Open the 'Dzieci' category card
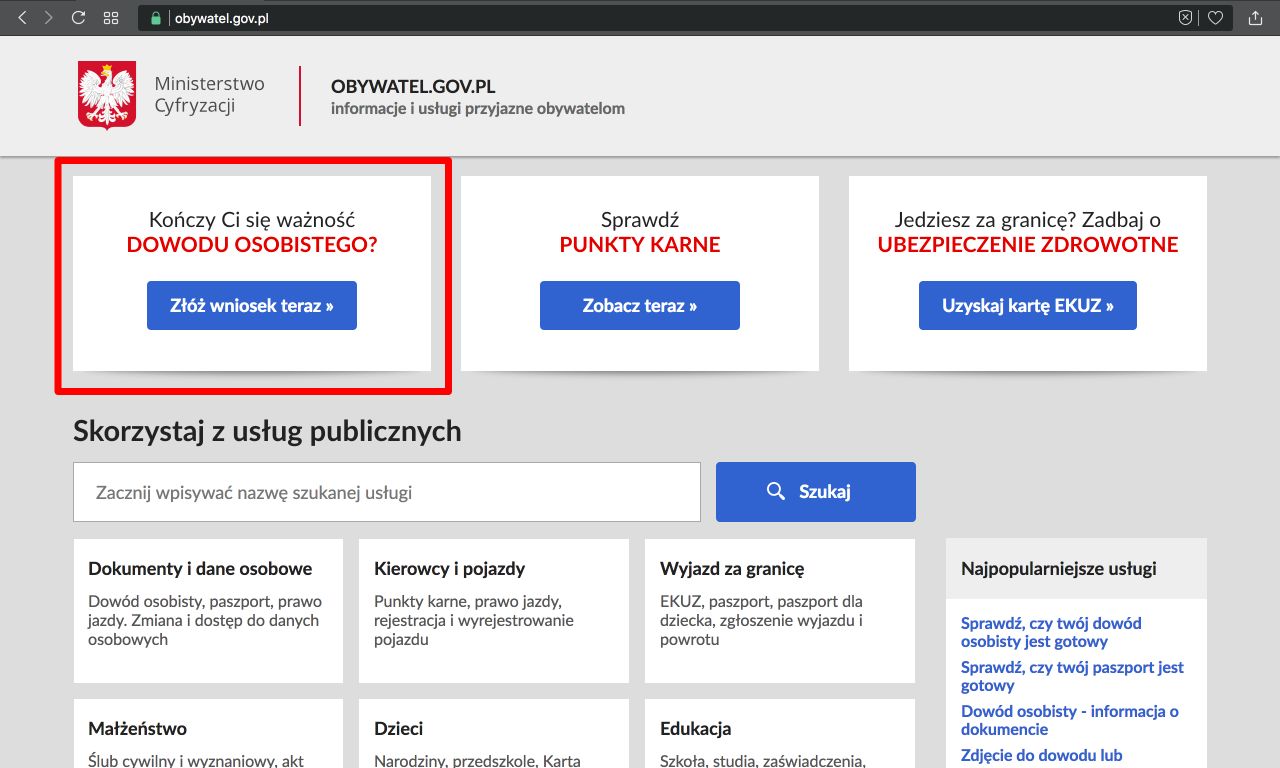This screenshot has height=768, width=1280. [x=494, y=733]
